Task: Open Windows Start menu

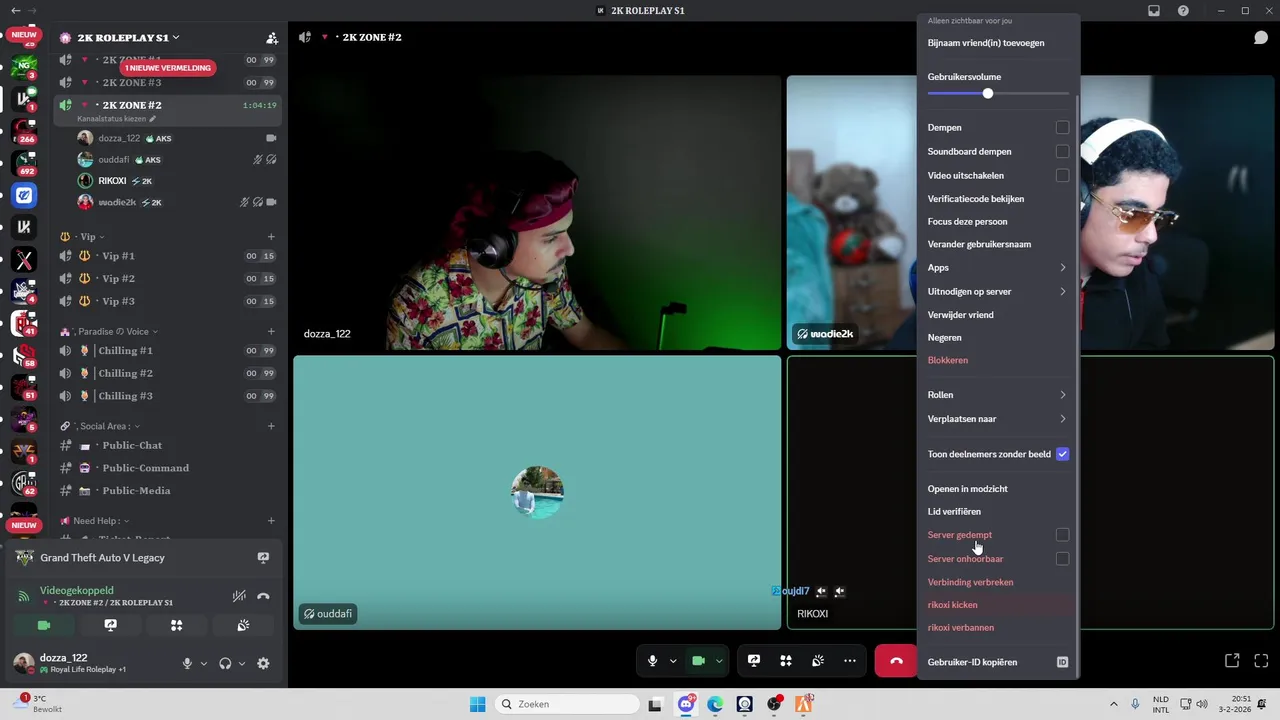Action: (x=478, y=704)
